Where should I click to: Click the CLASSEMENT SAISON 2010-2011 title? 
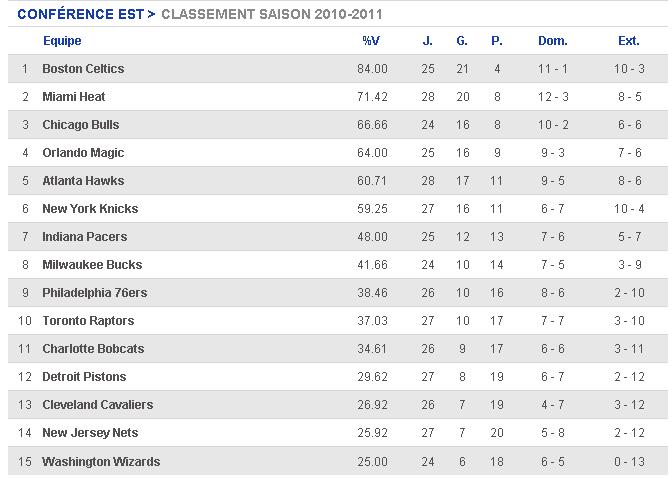[x=272, y=14]
